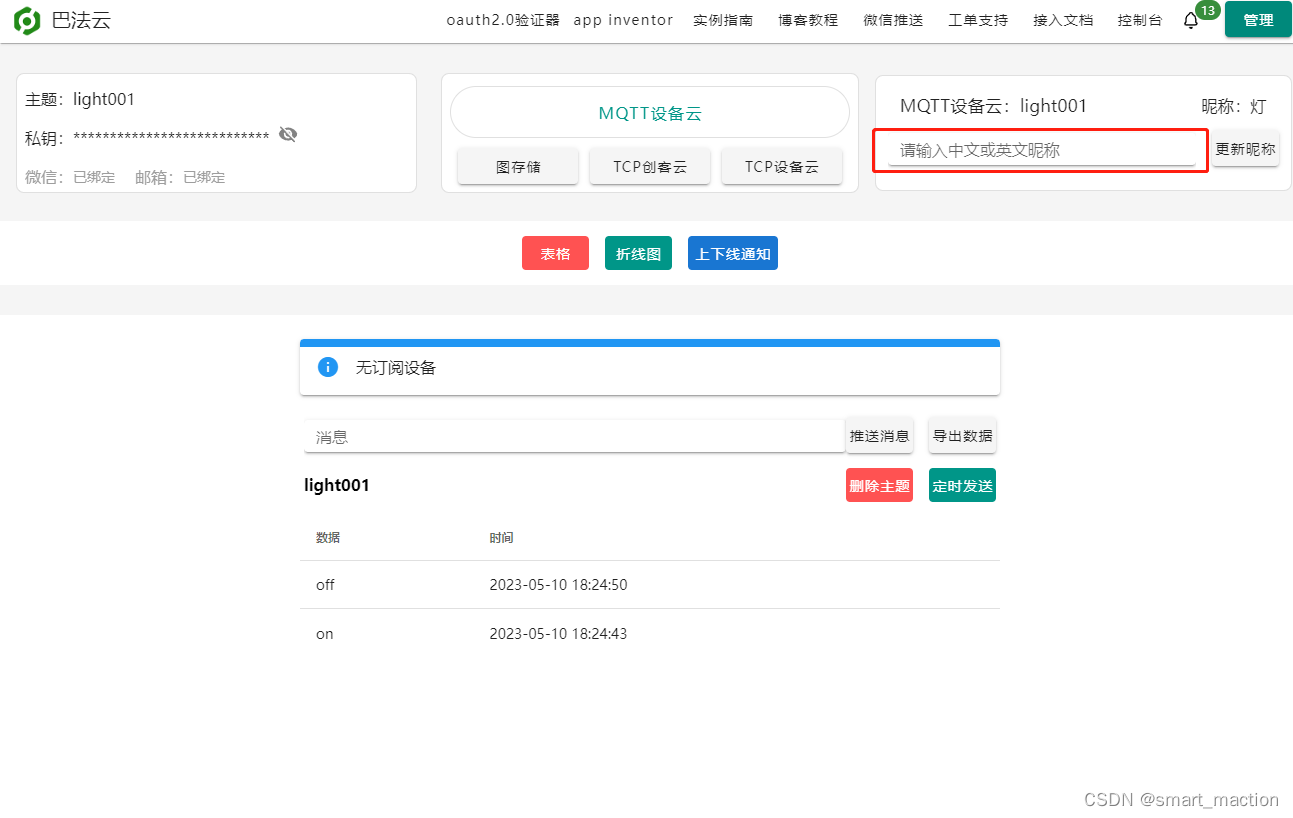Click the 数据 column header
Screen dimensions: 1293x818
pos(328,538)
